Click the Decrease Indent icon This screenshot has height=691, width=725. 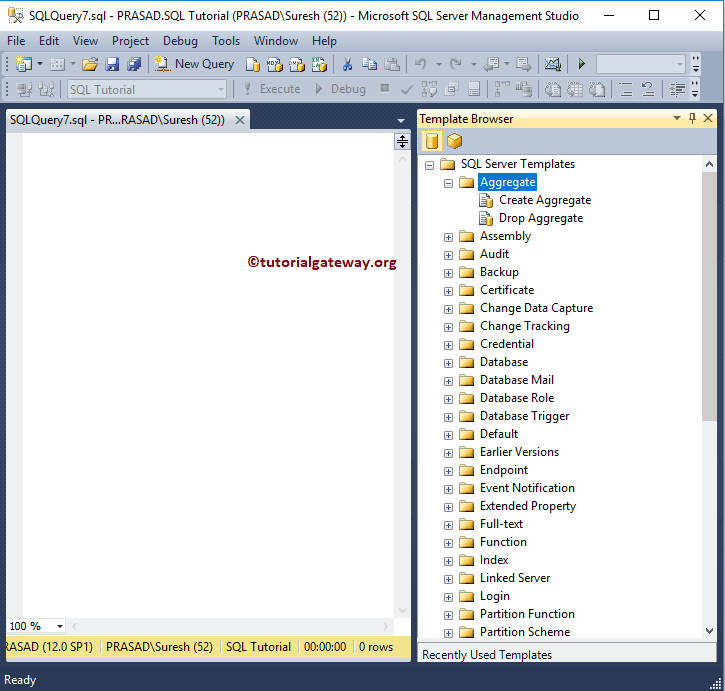(677, 89)
